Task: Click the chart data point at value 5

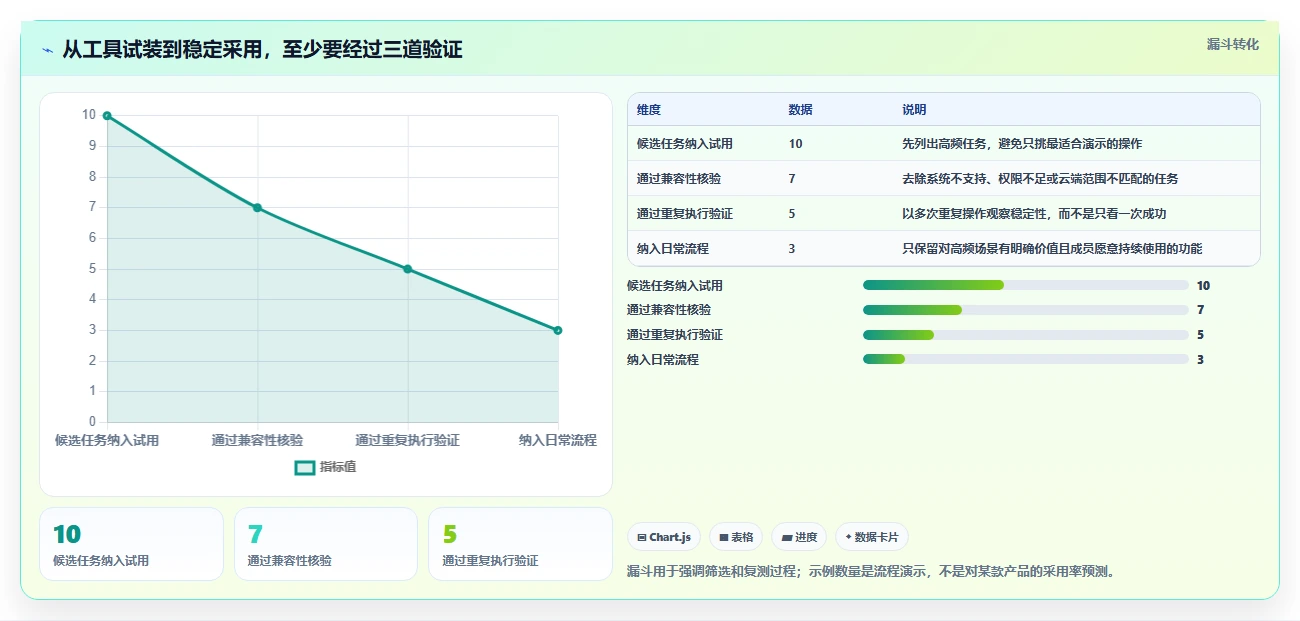Action: (408, 269)
